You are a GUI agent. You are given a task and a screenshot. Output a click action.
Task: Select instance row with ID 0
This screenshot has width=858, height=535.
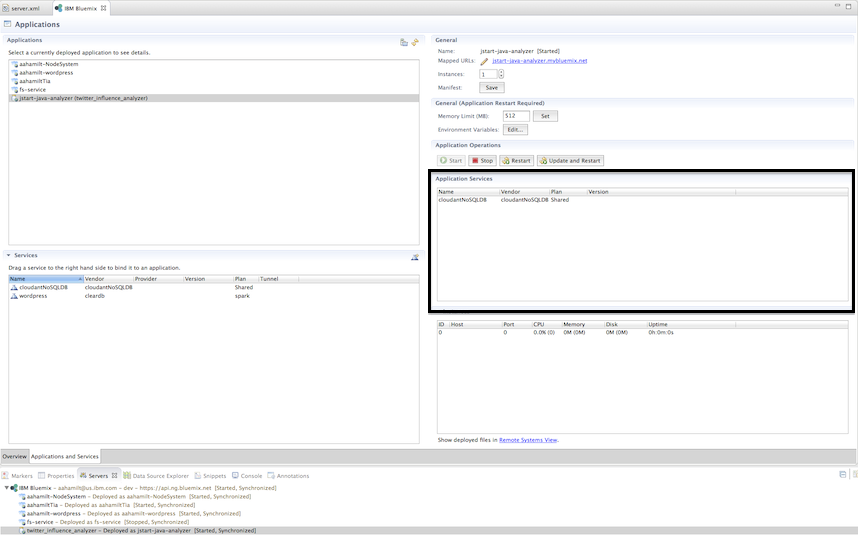click(x=642, y=333)
